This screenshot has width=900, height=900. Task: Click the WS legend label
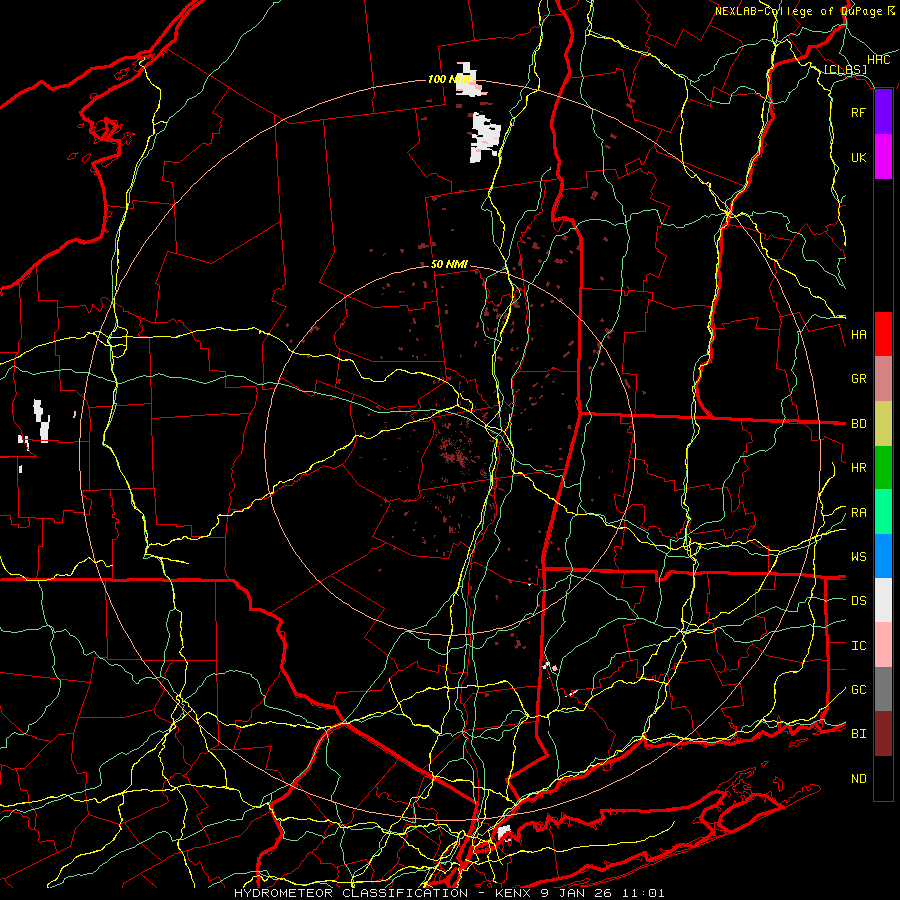[859, 556]
